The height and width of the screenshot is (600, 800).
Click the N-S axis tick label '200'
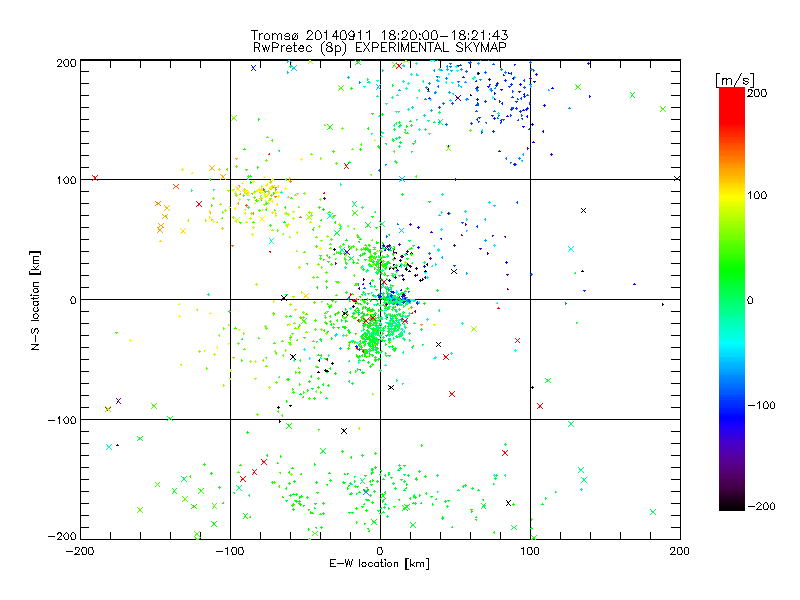click(66, 63)
